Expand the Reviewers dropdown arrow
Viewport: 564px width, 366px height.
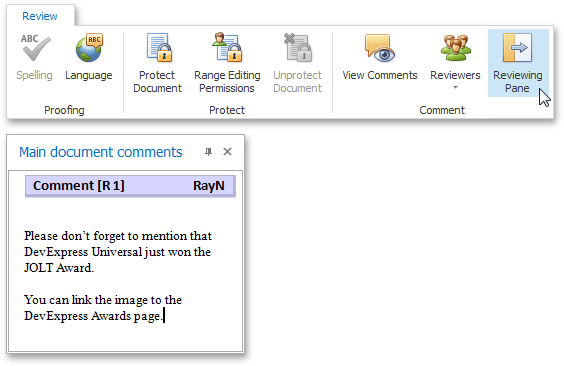(455, 87)
